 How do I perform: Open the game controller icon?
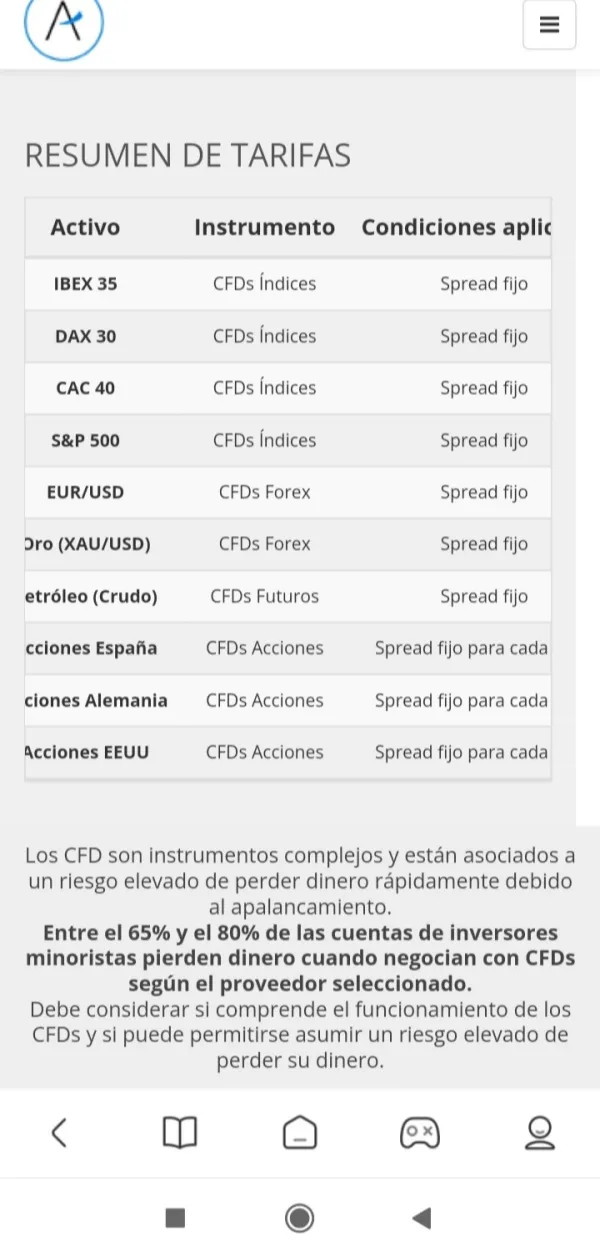[419, 1132]
